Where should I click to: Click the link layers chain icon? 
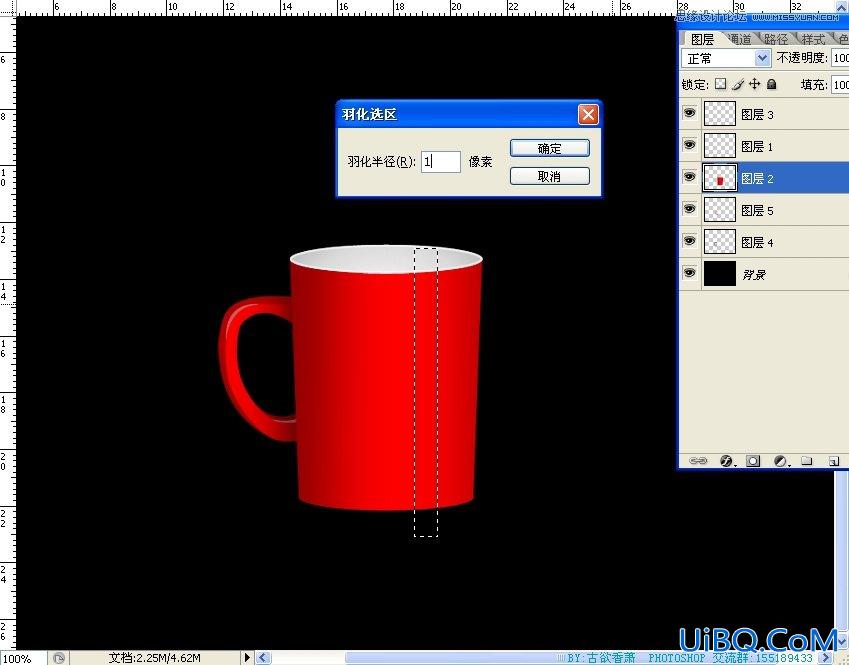(698, 461)
